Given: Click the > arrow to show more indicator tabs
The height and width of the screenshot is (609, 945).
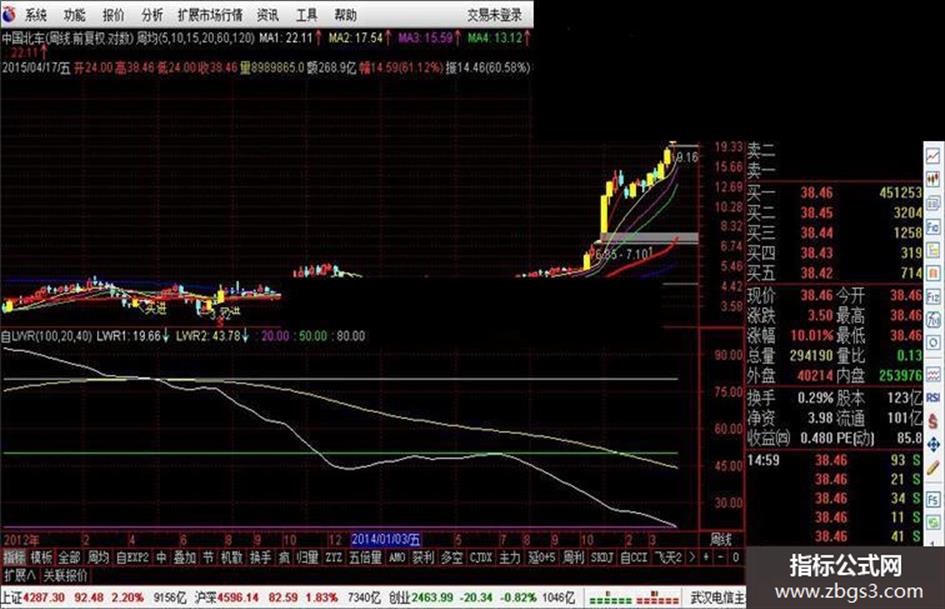Looking at the screenshot, I should click(692, 557).
